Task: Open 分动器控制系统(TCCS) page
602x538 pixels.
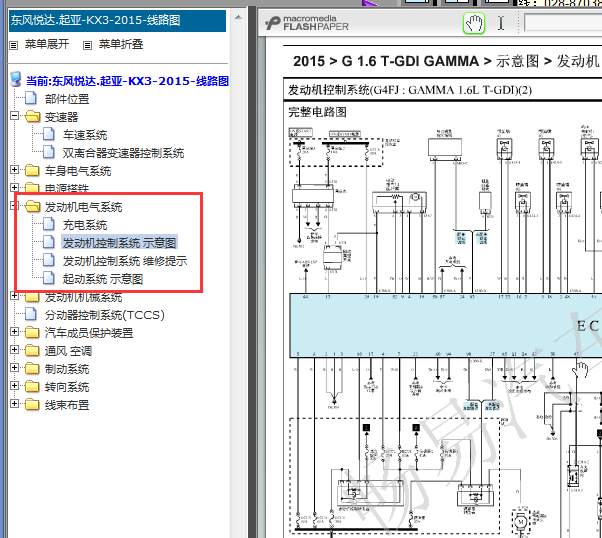Action: click(105, 315)
